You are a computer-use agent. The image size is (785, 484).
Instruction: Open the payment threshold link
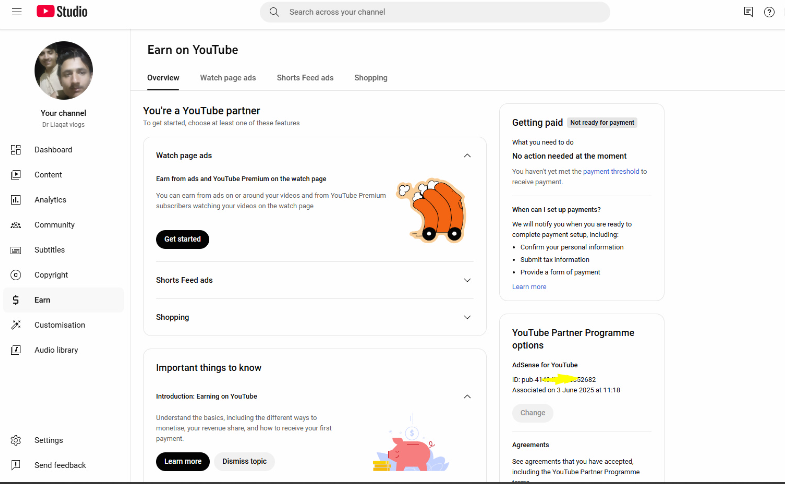coord(611,171)
